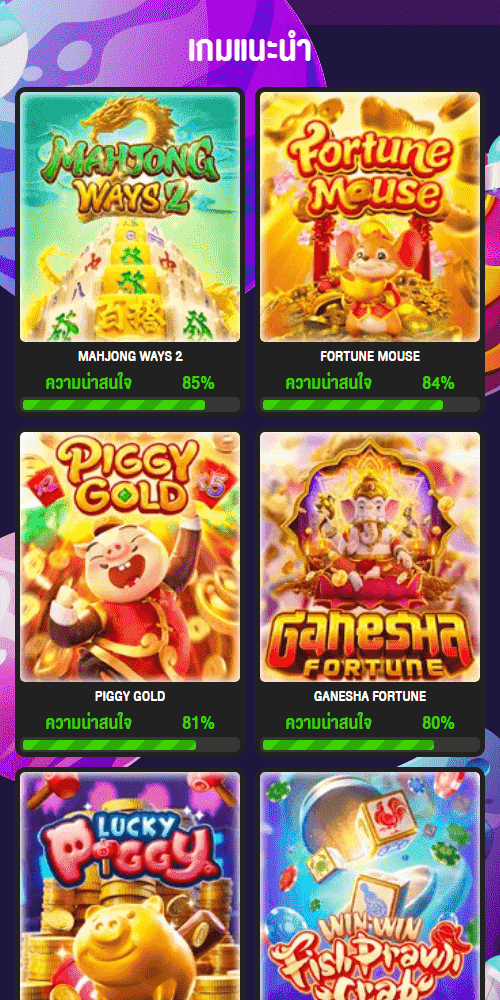The width and height of the screenshot is (500, 1000).
Task: Open the Piggy Gold game thumbnail
Action: (x=130, y=557)
